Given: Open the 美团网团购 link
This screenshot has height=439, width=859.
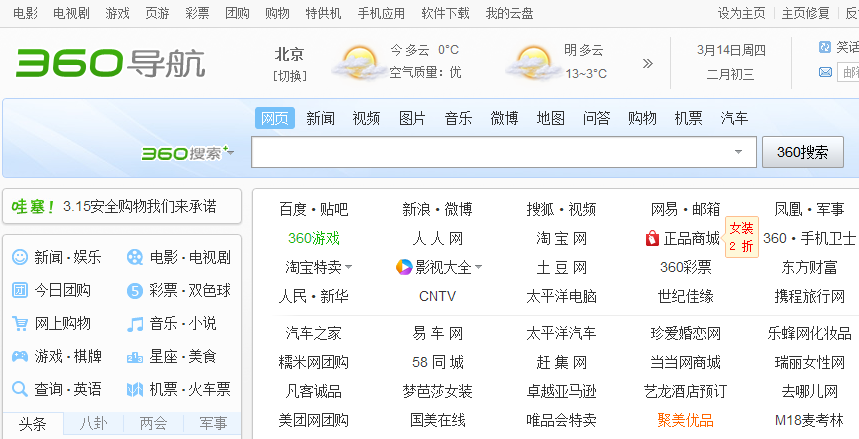Looking at the screenshot, I should coord(313,420).
